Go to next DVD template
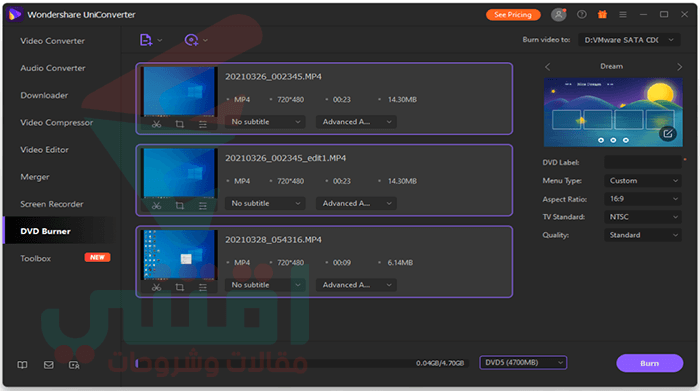Viewport: 700px width, 391px height. (x=679, y=67)
